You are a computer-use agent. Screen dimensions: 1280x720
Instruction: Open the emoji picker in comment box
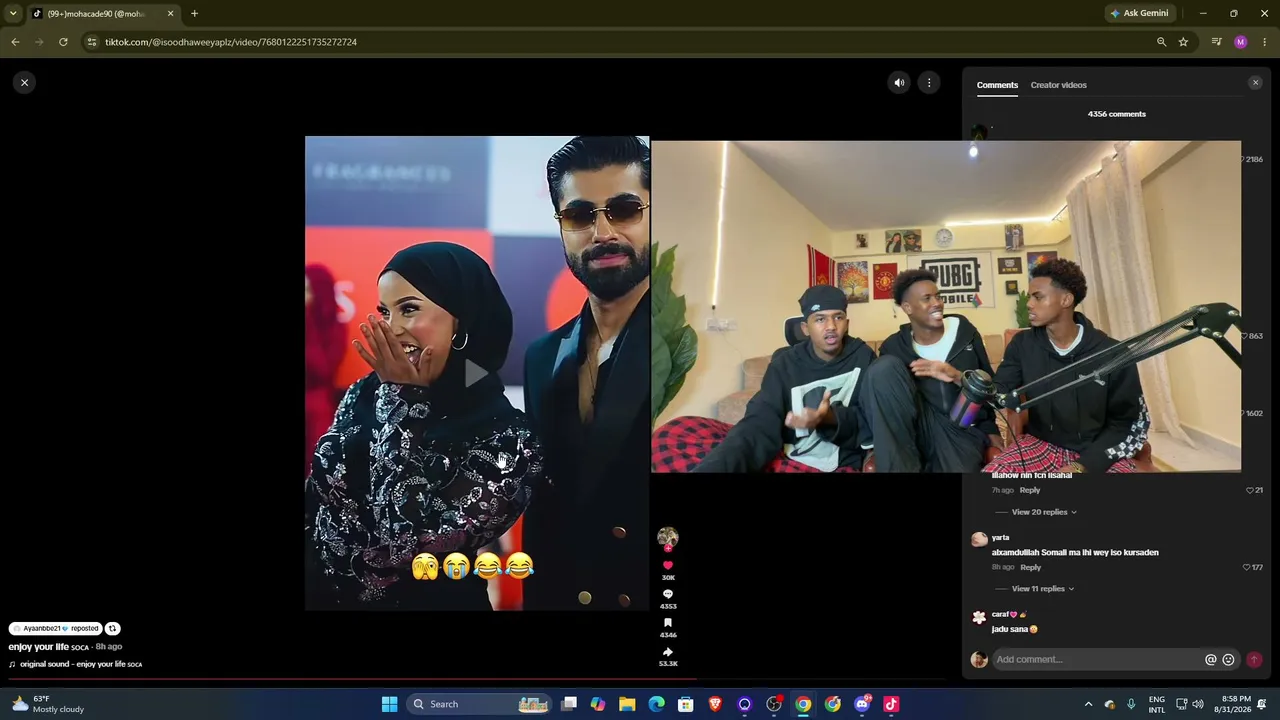coord(1228,660)
